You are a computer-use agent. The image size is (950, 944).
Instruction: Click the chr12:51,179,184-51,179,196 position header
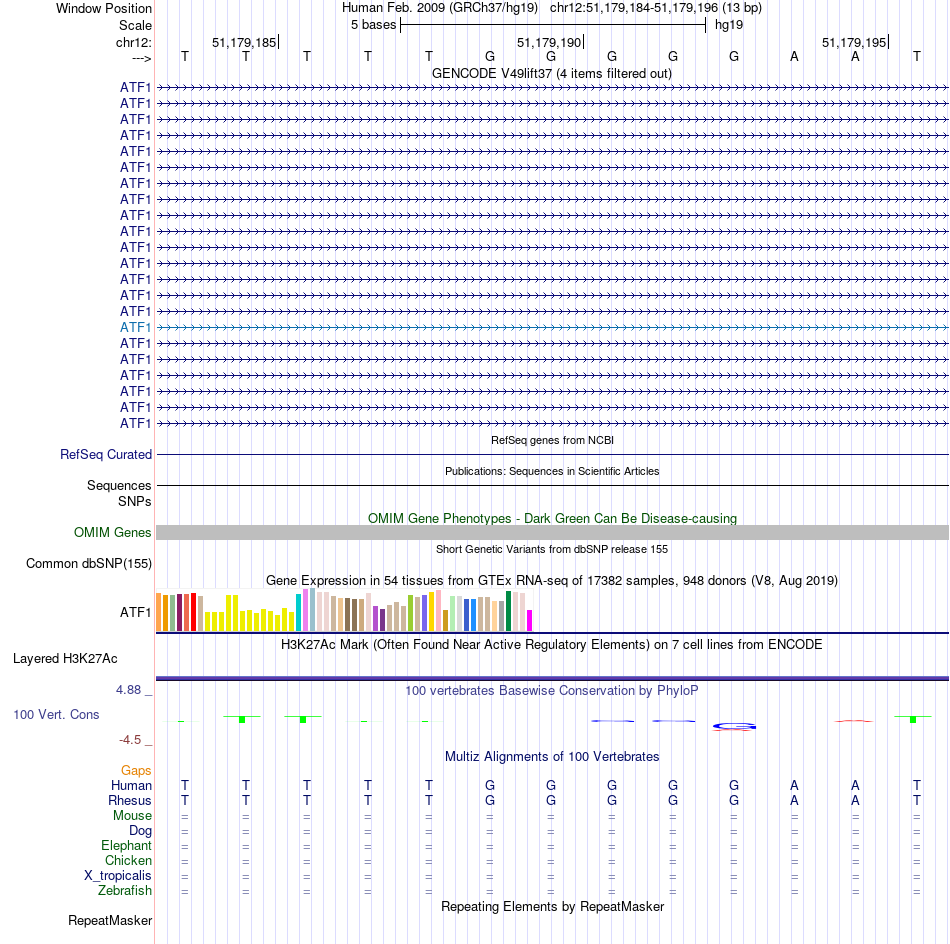point(656,8)
